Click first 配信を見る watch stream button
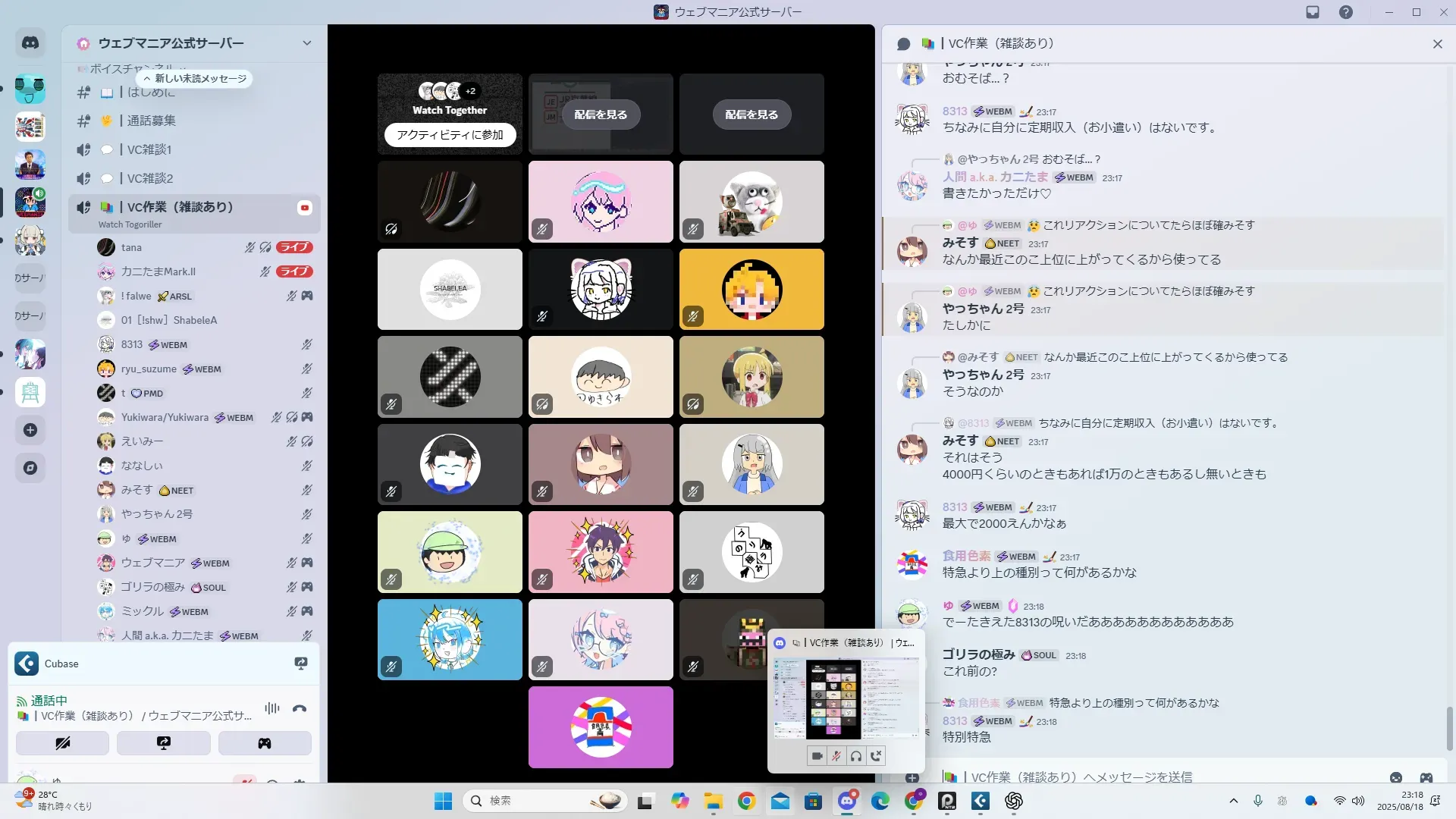 coord(601,115)
